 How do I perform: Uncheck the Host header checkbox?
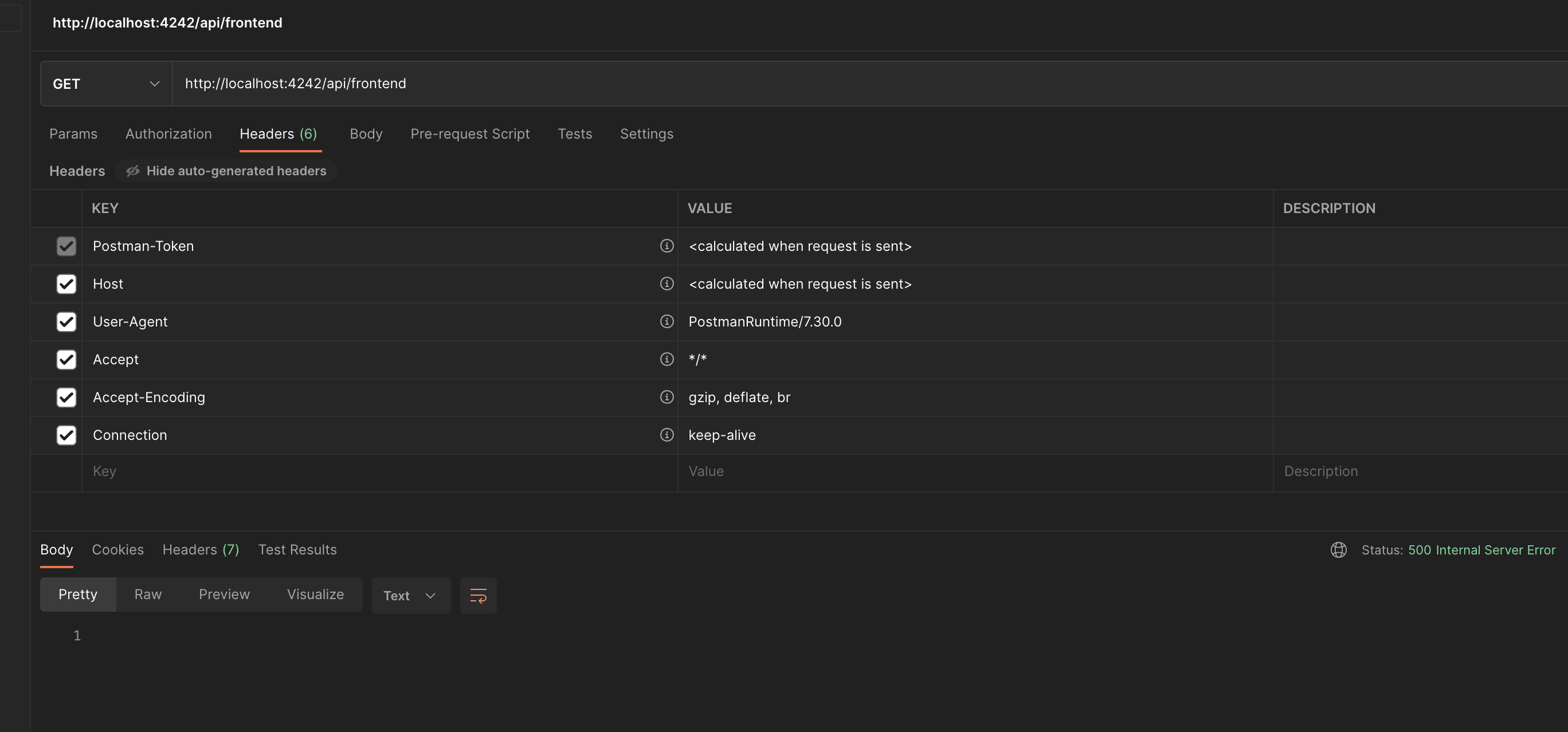pos(66,284)
